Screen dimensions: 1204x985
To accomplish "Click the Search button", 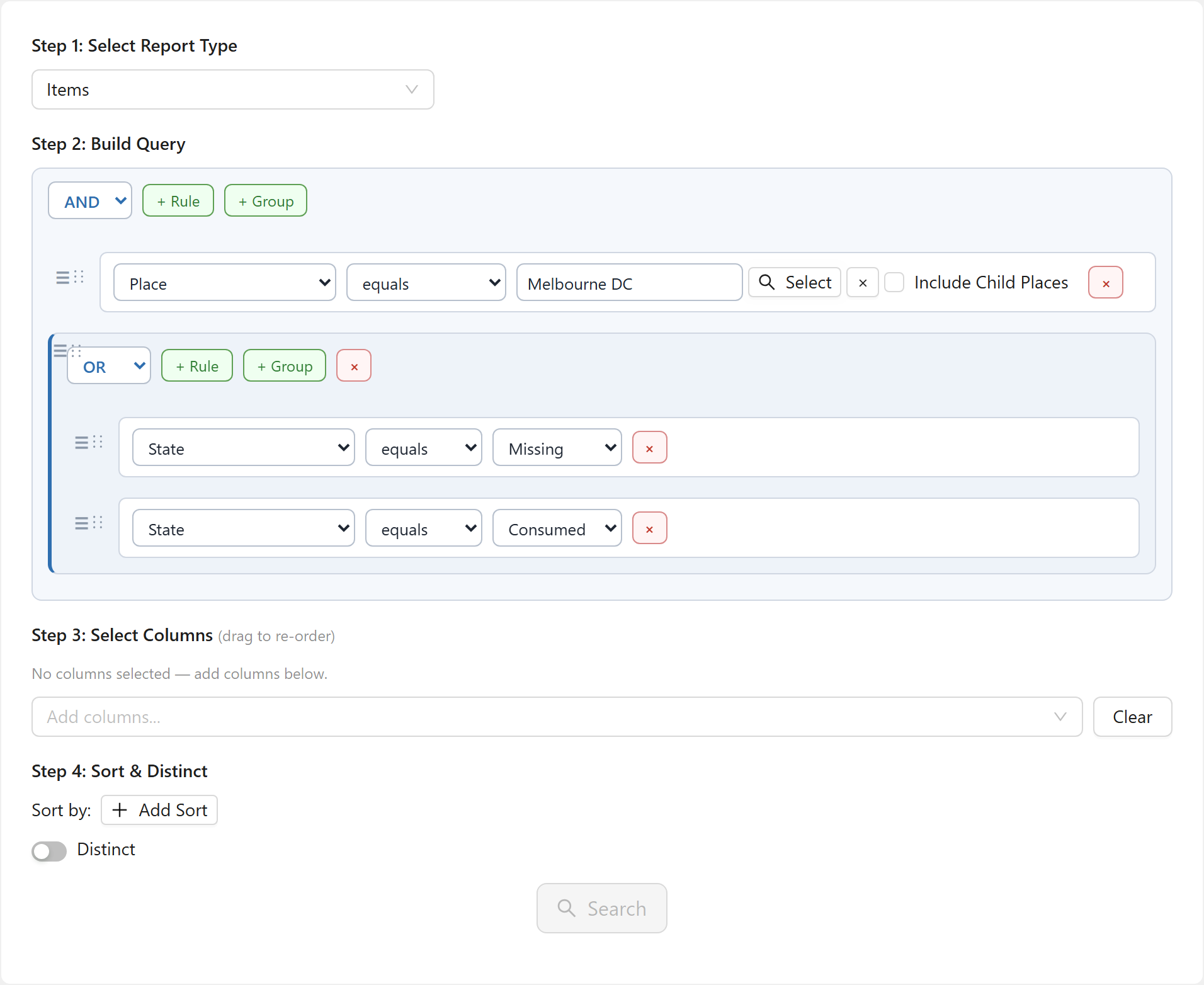I will (602, 908).
